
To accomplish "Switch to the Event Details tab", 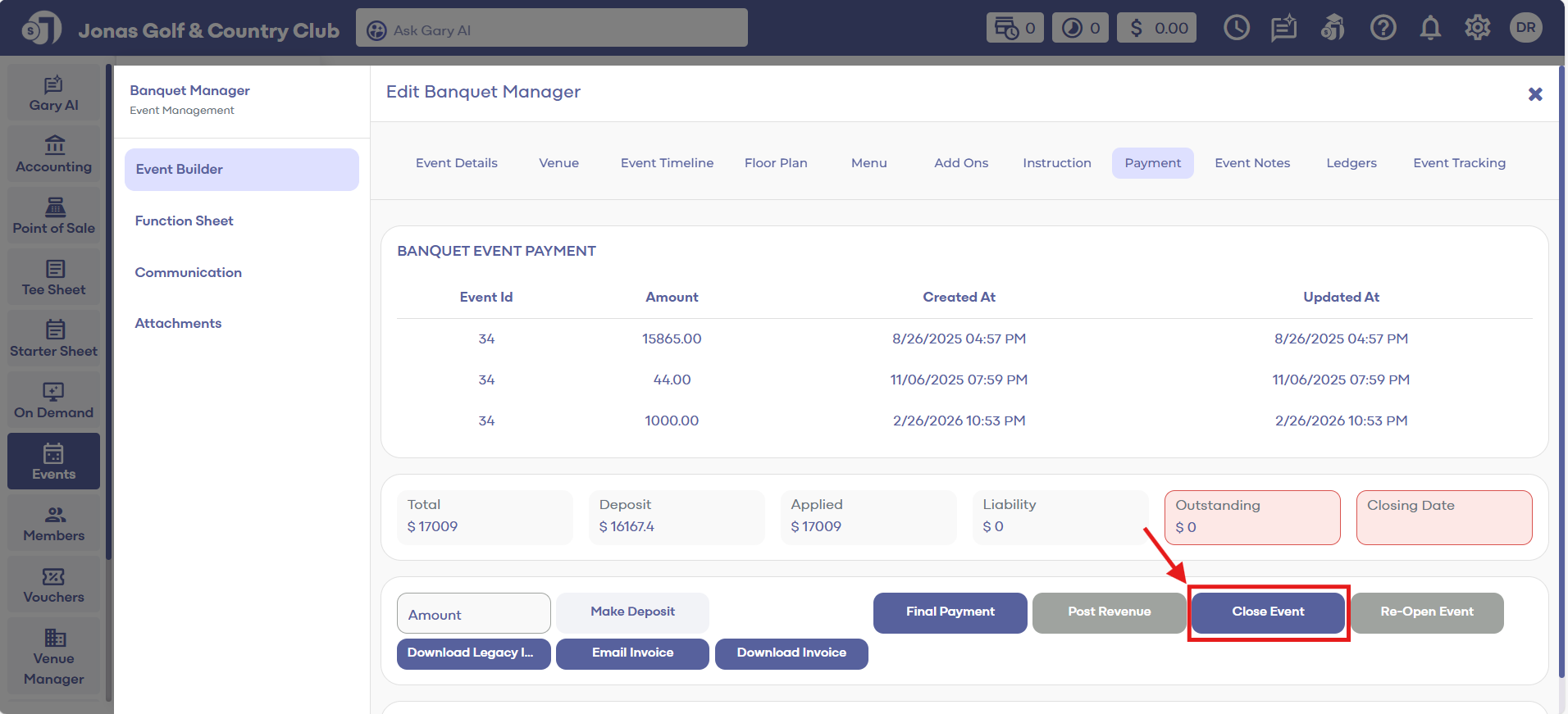I will tap(456, 163).
